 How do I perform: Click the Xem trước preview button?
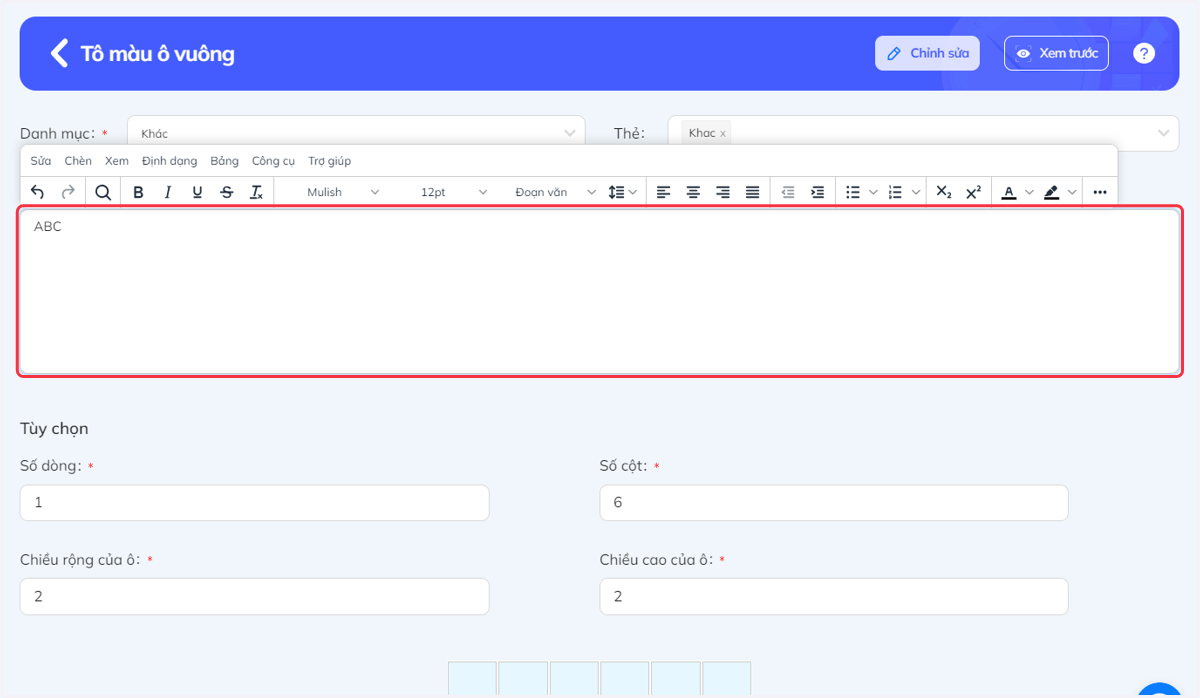pos(1056,53)
